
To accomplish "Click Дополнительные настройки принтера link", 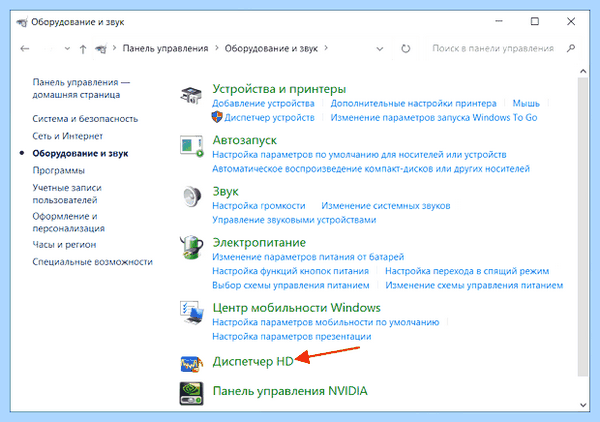I will pyautogui.click(x=413, y=103).
